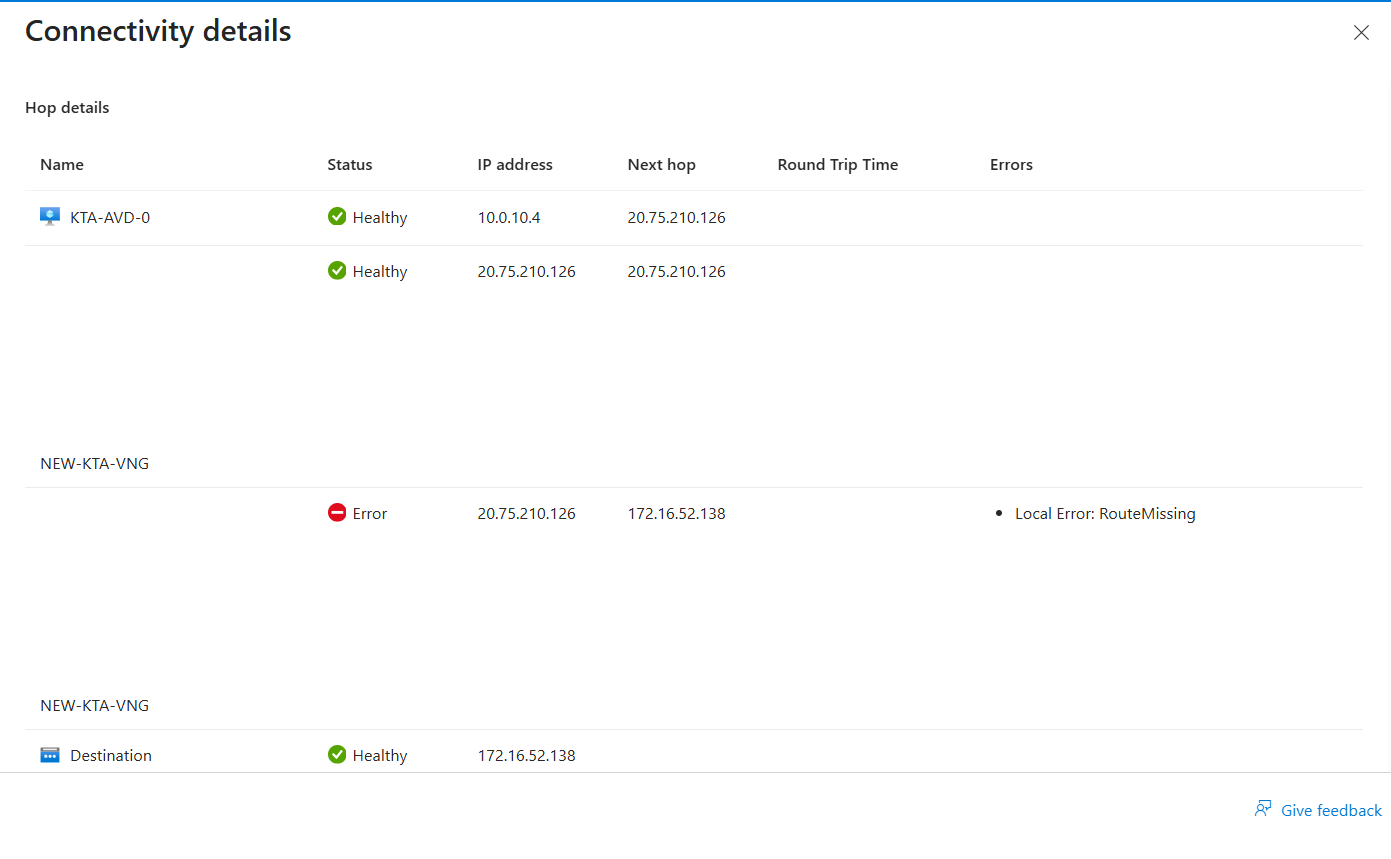Click the Next hop column header
Viewport: 1391px width, 859px height.
point(661,164)
